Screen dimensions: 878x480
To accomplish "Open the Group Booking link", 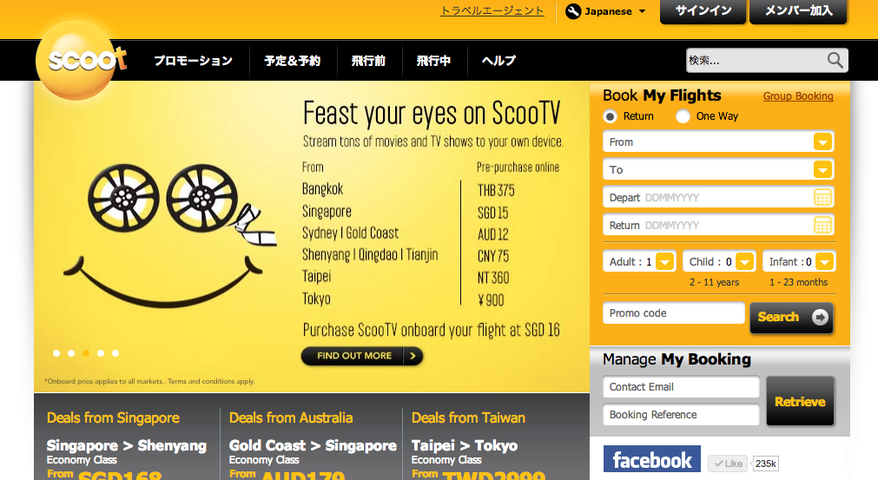I will point(798,96).
